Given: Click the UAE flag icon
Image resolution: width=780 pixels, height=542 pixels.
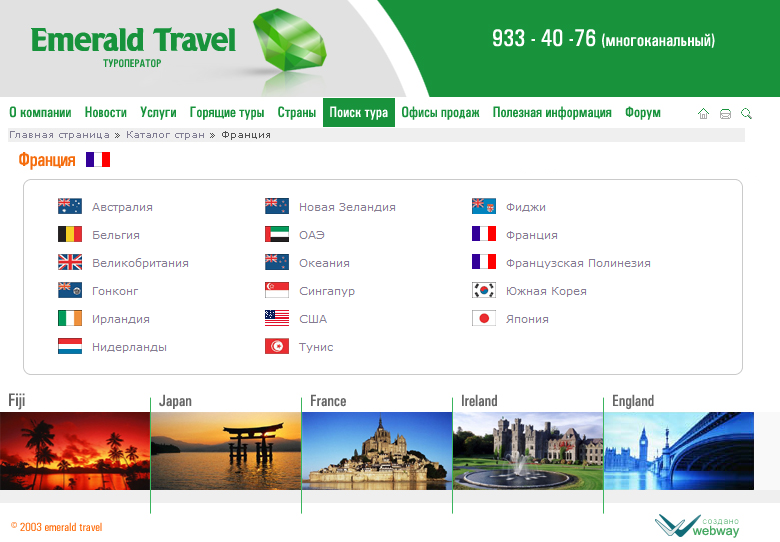Looking at the screenshot, I should 277,234.
